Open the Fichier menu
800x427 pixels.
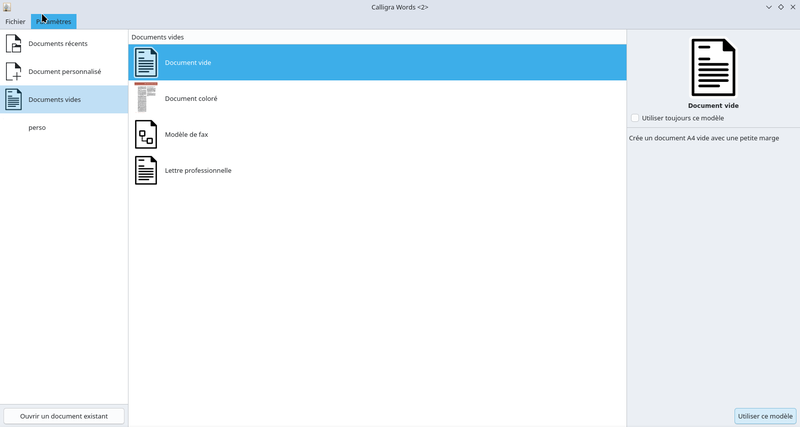pyautogui.click(x=15, y=21)
